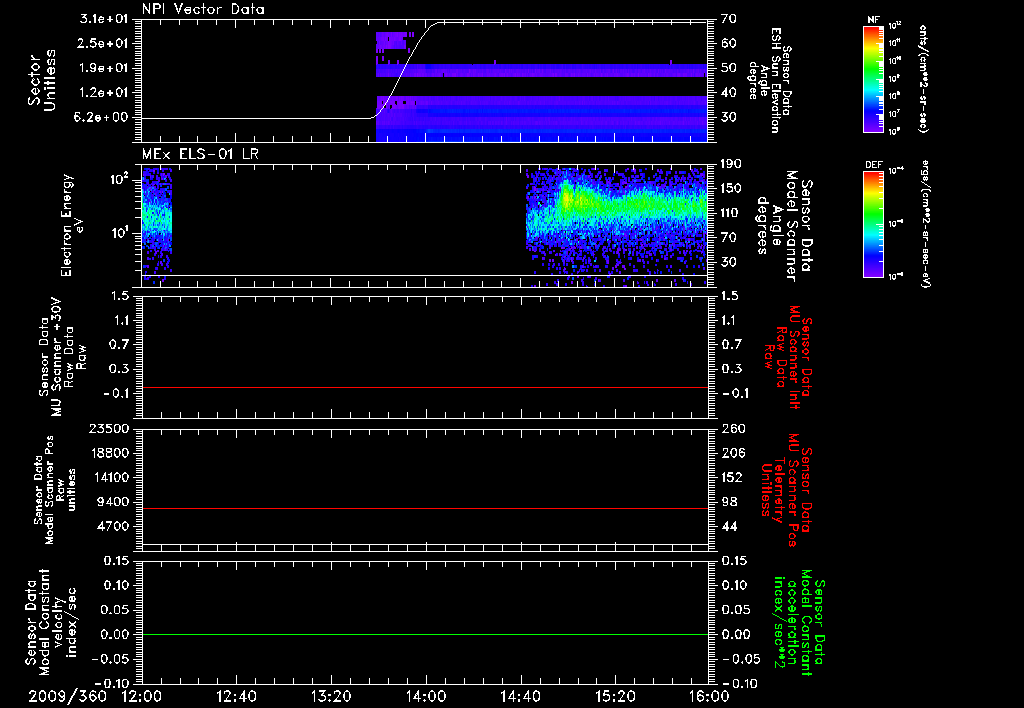This screenshot has height=708, width=1024.
Task: Click the 18800 scanner position tick
Action: [x=110, y=453]
